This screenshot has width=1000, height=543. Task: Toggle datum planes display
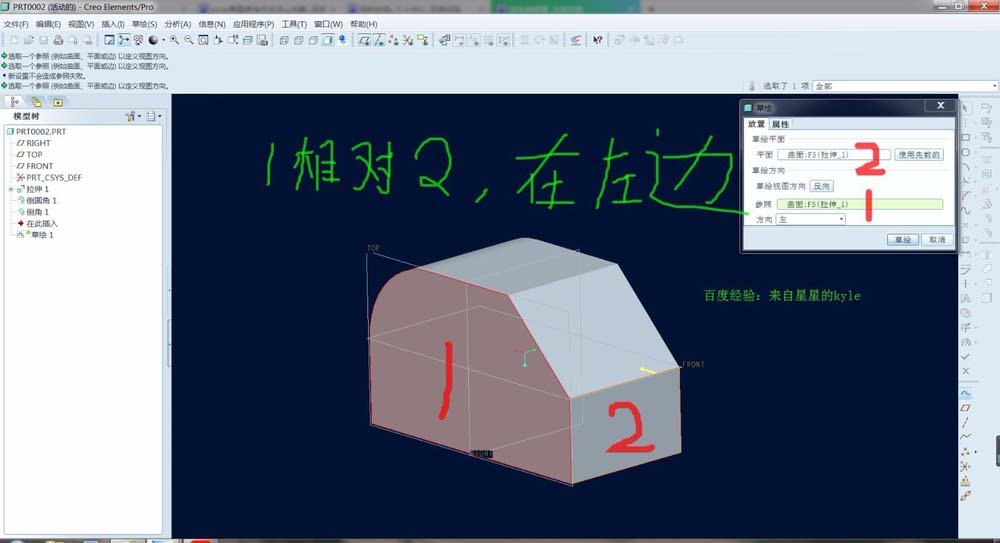(364, 40)
